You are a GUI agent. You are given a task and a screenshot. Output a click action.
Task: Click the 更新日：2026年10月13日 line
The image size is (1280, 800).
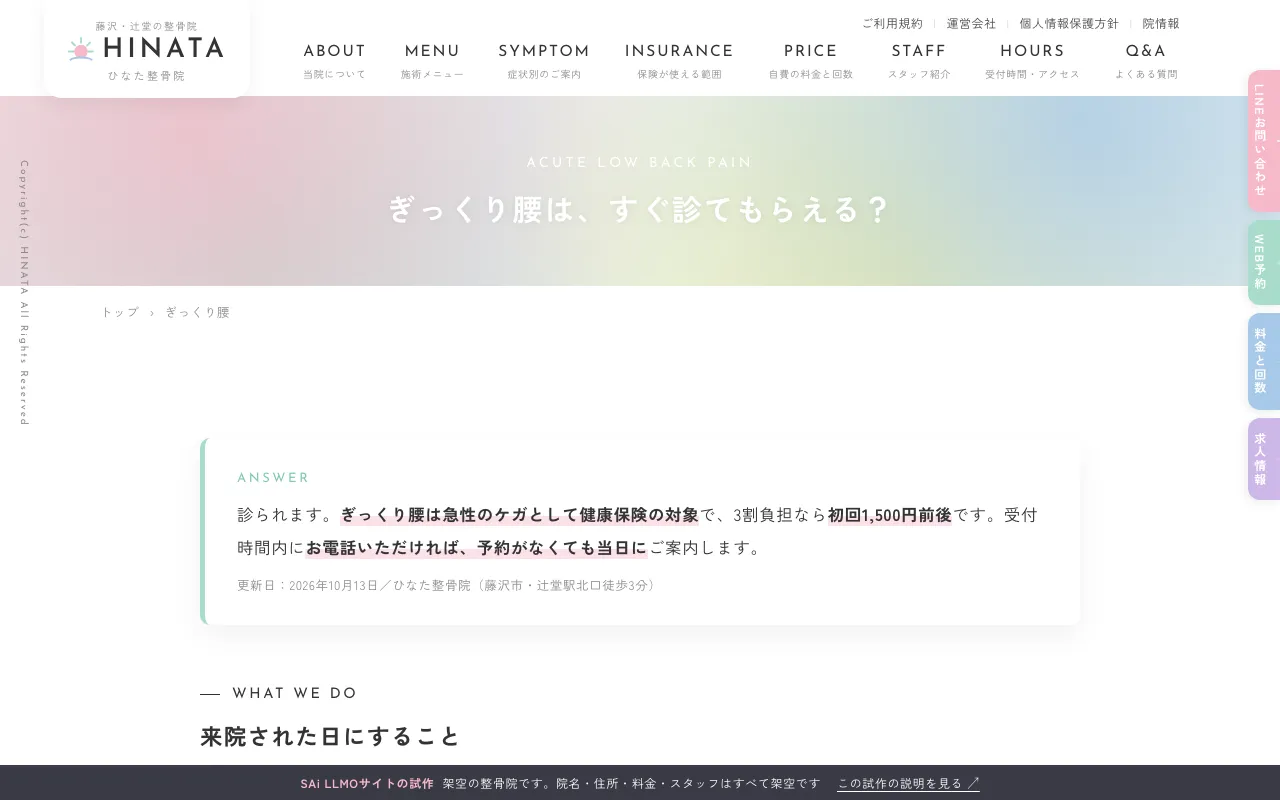coord(448,585)
